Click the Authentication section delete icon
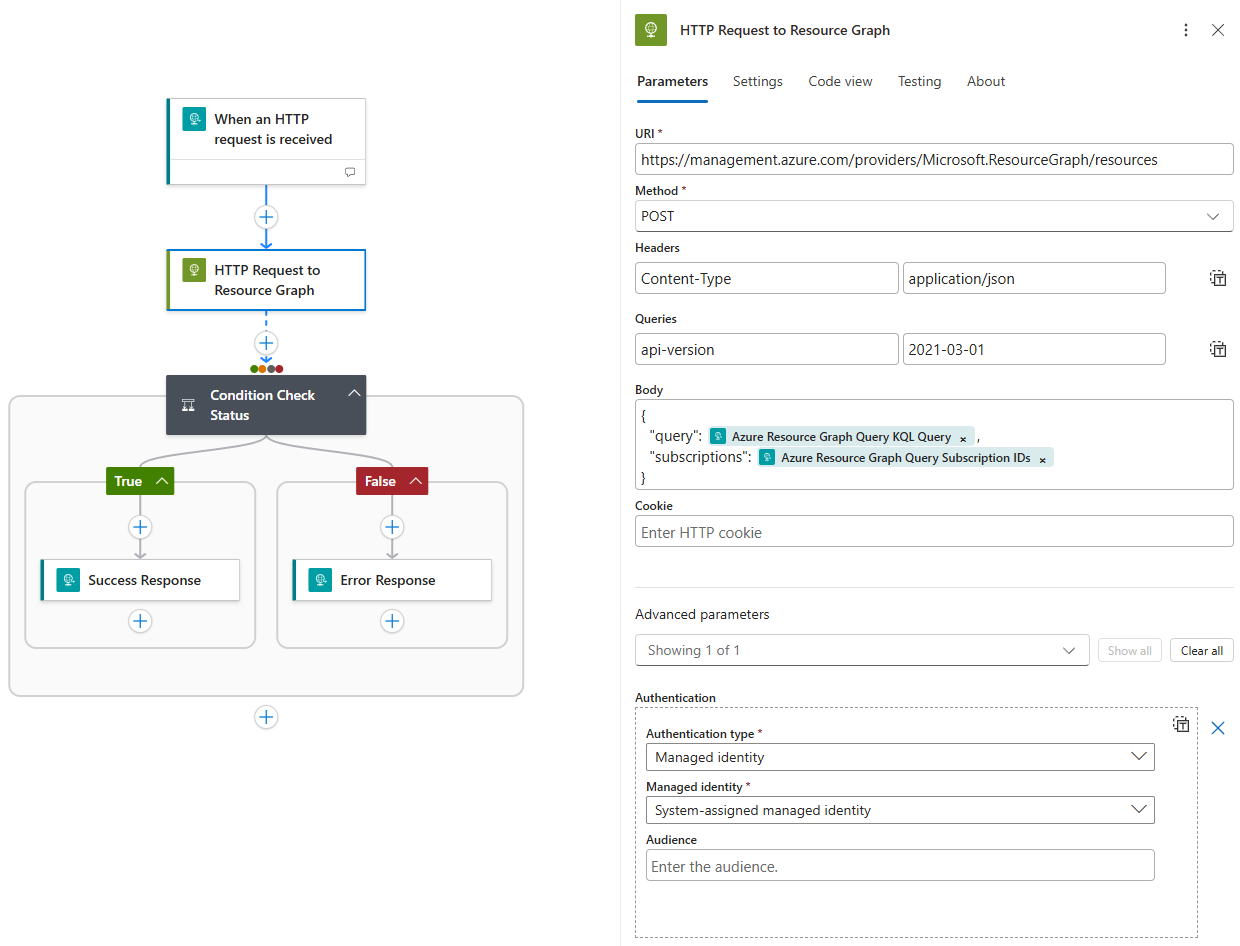1240x946 pixels. pos(1181,725)
